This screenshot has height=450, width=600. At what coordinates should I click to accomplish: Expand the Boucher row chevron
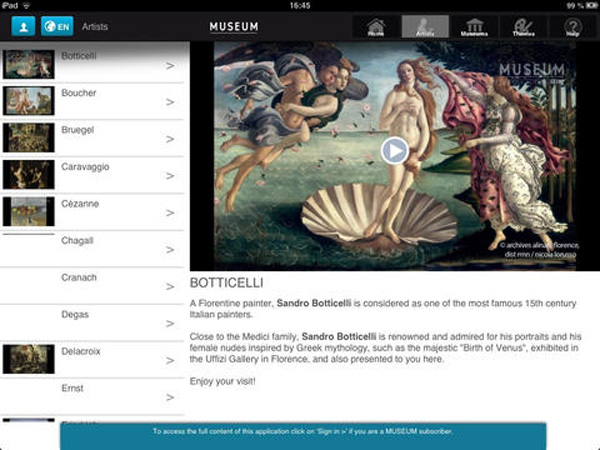170,102
